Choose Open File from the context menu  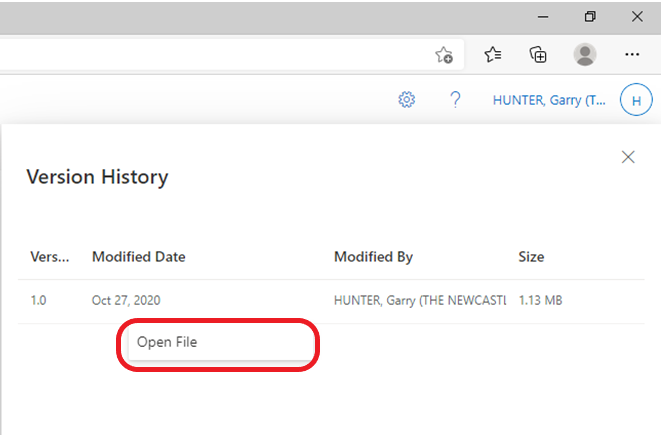(167, 343)
